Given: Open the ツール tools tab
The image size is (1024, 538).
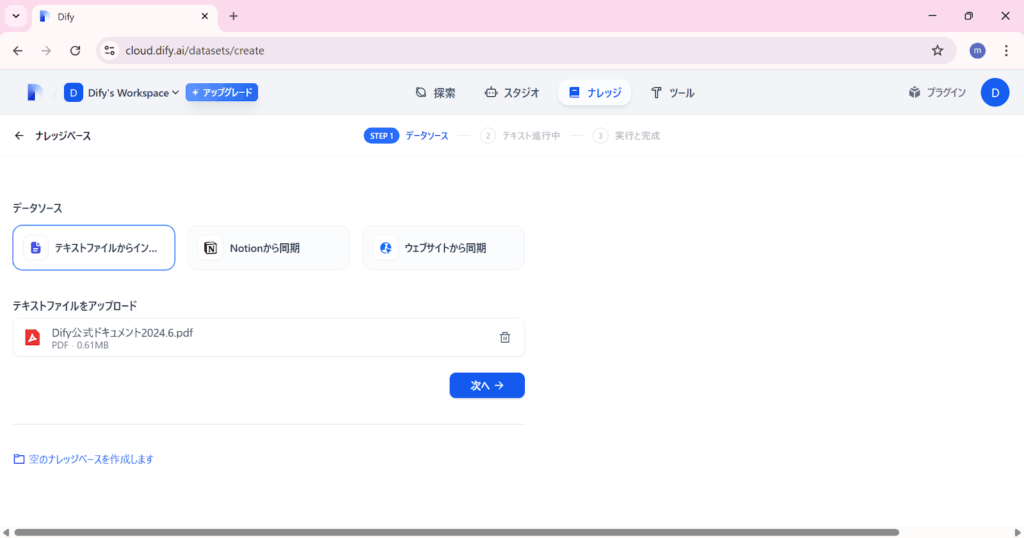Looking at the screenshot, I should click(672, 93).
